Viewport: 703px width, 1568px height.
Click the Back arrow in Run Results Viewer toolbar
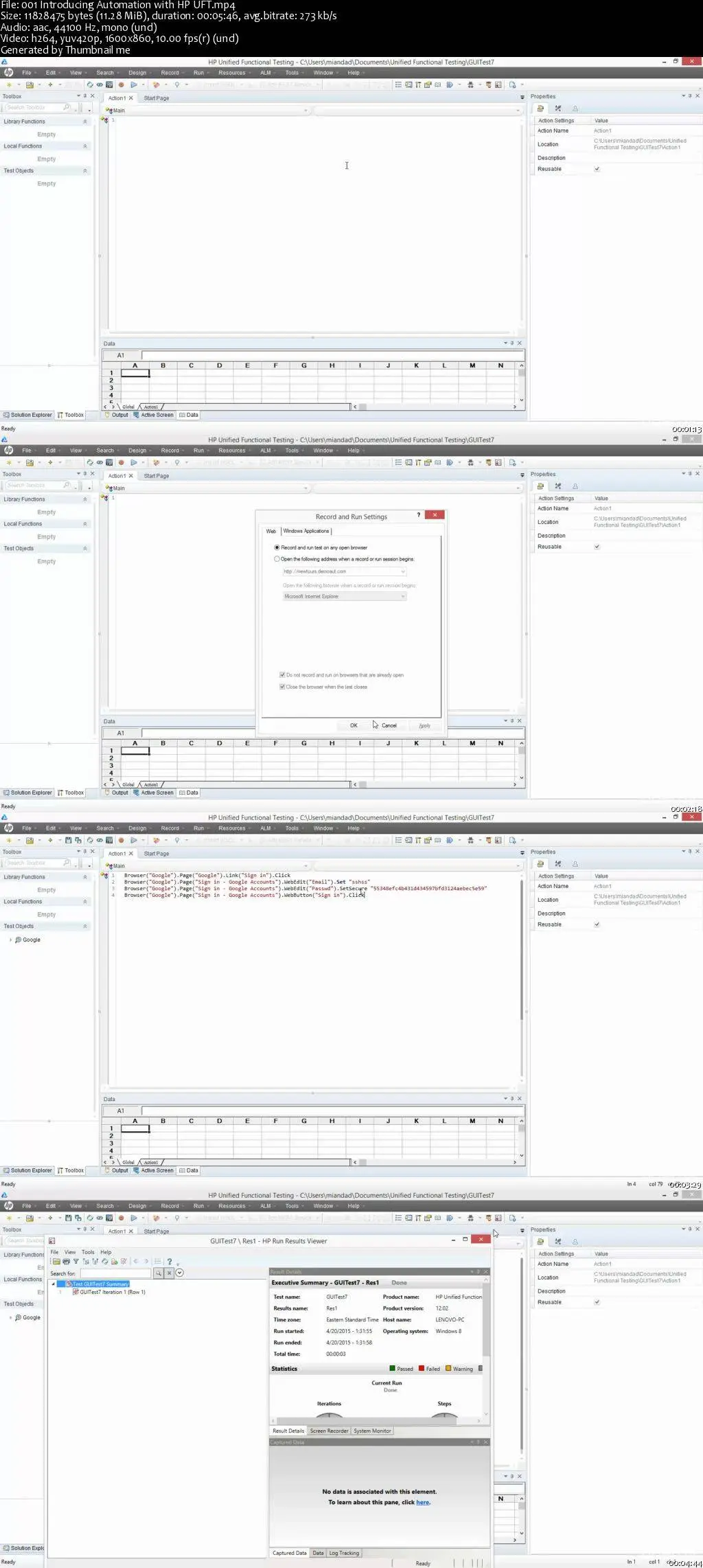pos(135,1261)
